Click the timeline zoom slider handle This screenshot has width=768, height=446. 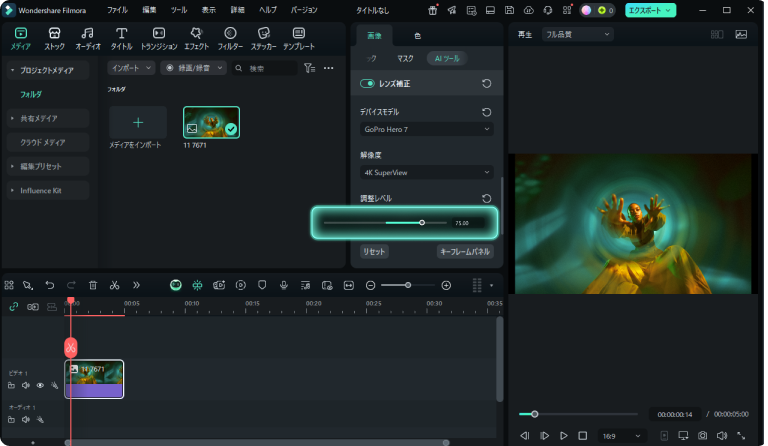coord(408,285)
